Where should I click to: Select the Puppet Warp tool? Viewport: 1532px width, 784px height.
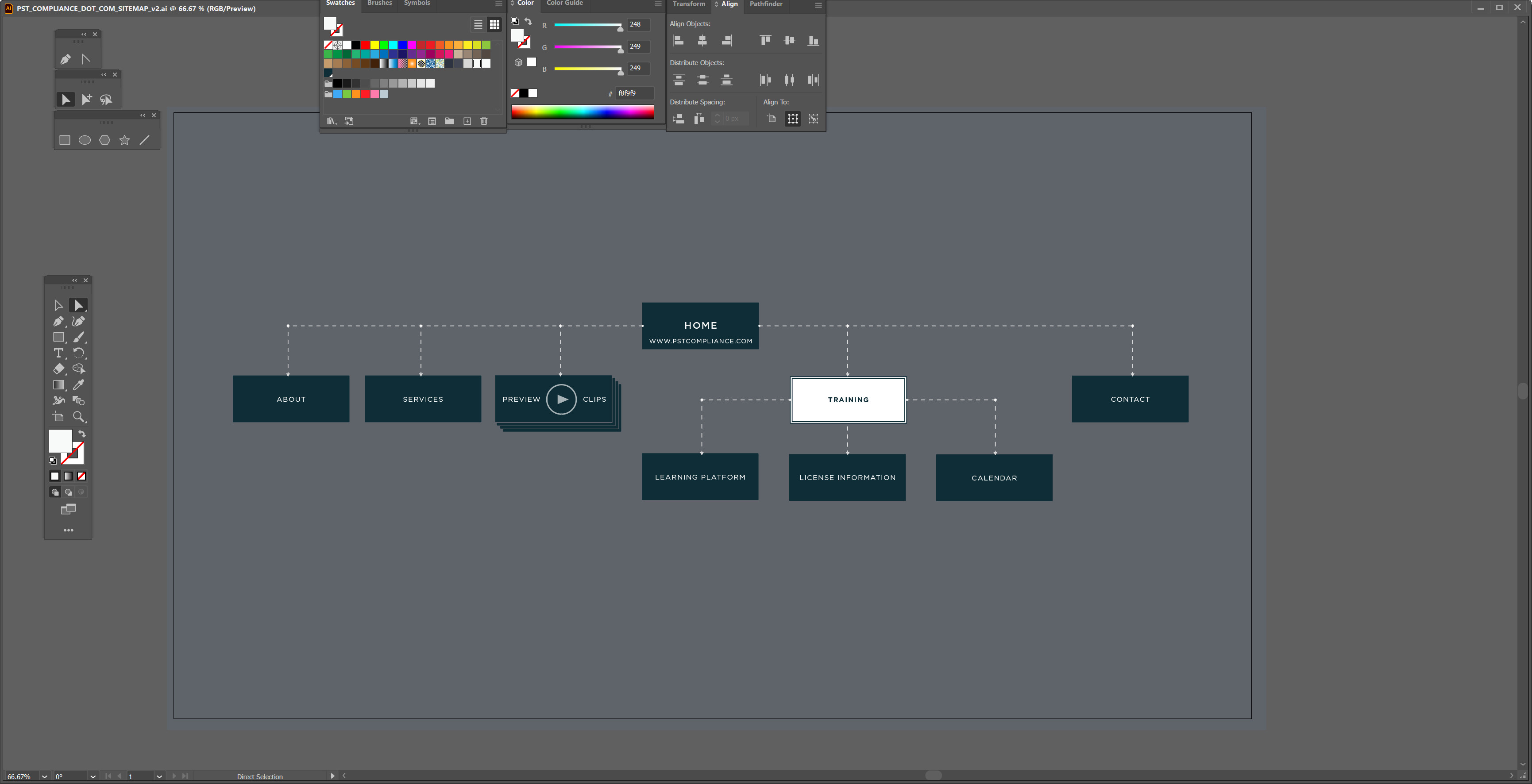pos(58,400)
